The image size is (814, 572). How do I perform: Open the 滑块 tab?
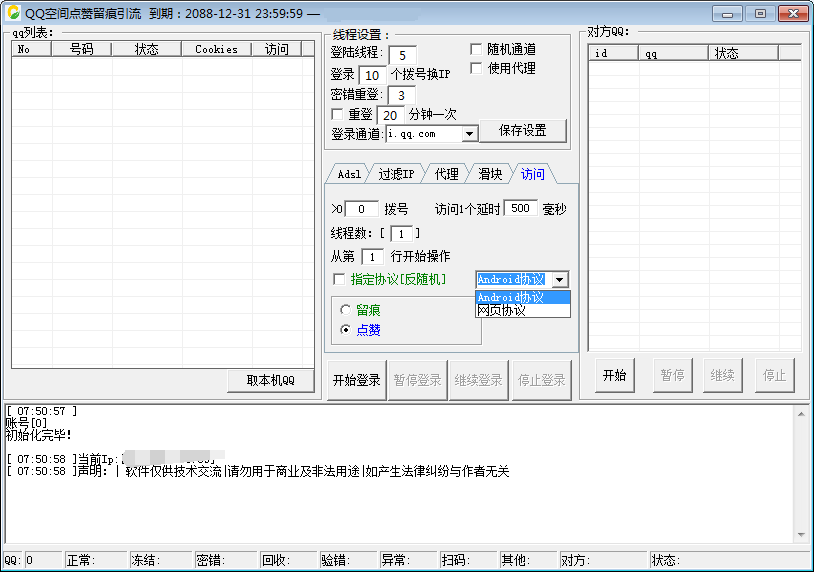(x=490, y=174)
